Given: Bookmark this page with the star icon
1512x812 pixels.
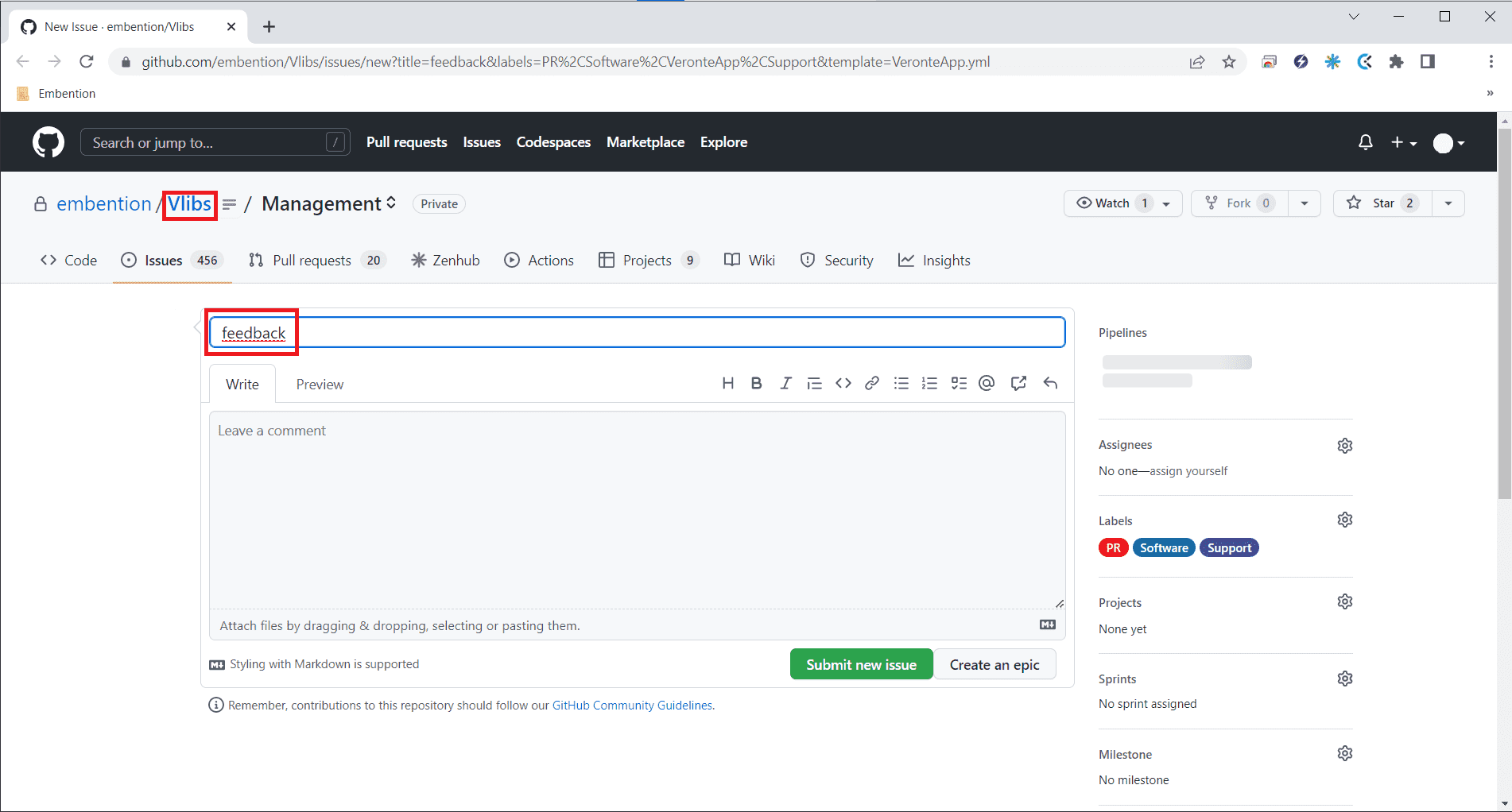Looking at the screenshot, I should pyautogui.click(x=1229, y=62).
